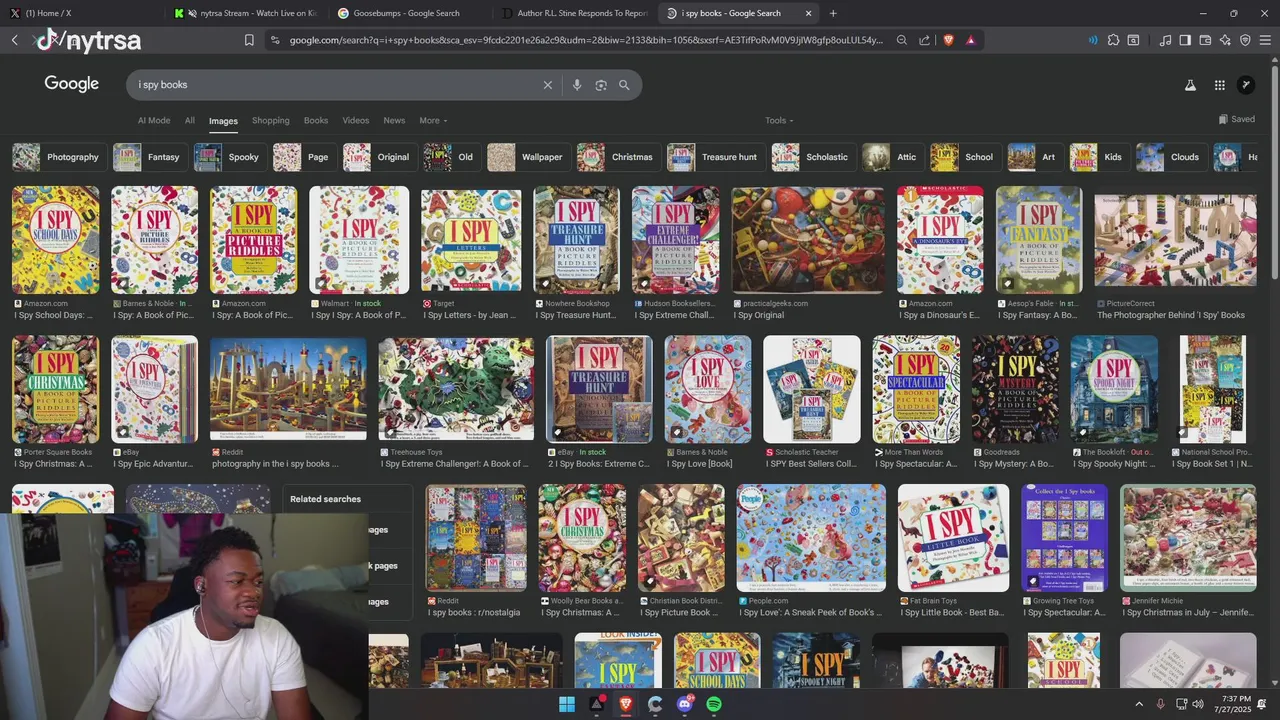Expand the More search filters dropdown
This screenshot has height=720, width=1280.
433,120
